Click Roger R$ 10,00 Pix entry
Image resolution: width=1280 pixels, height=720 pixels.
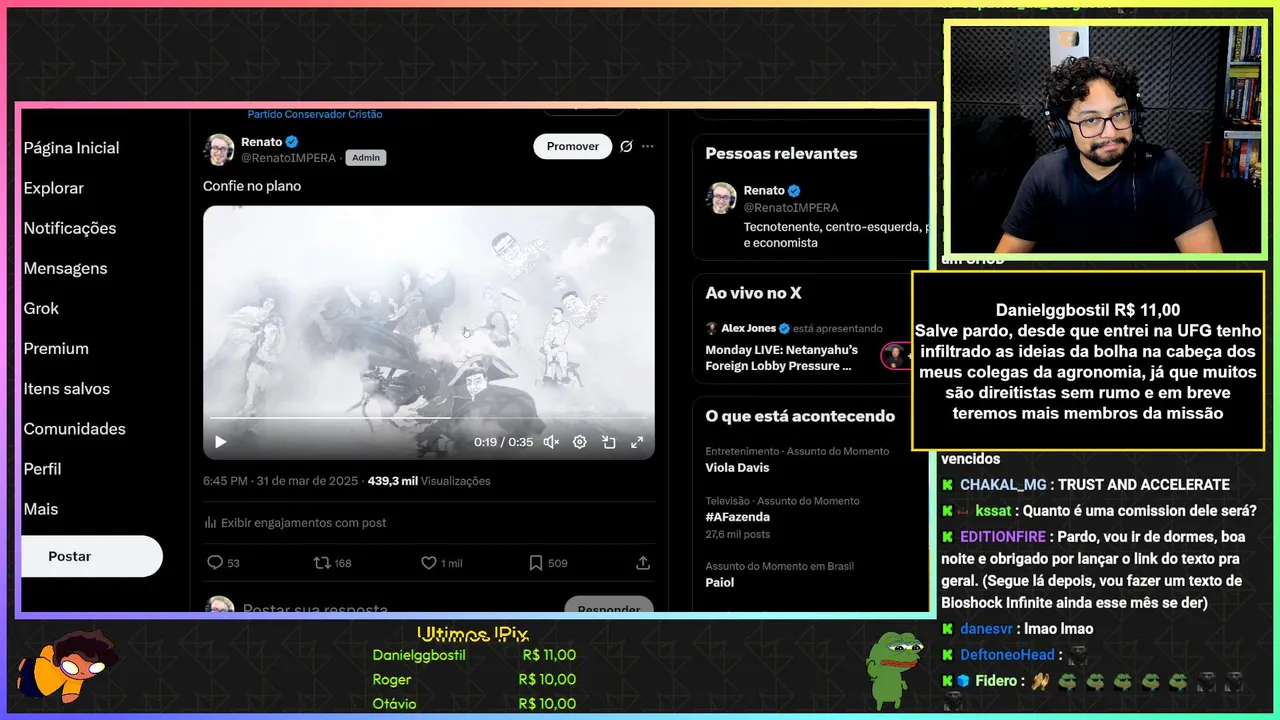474,680
